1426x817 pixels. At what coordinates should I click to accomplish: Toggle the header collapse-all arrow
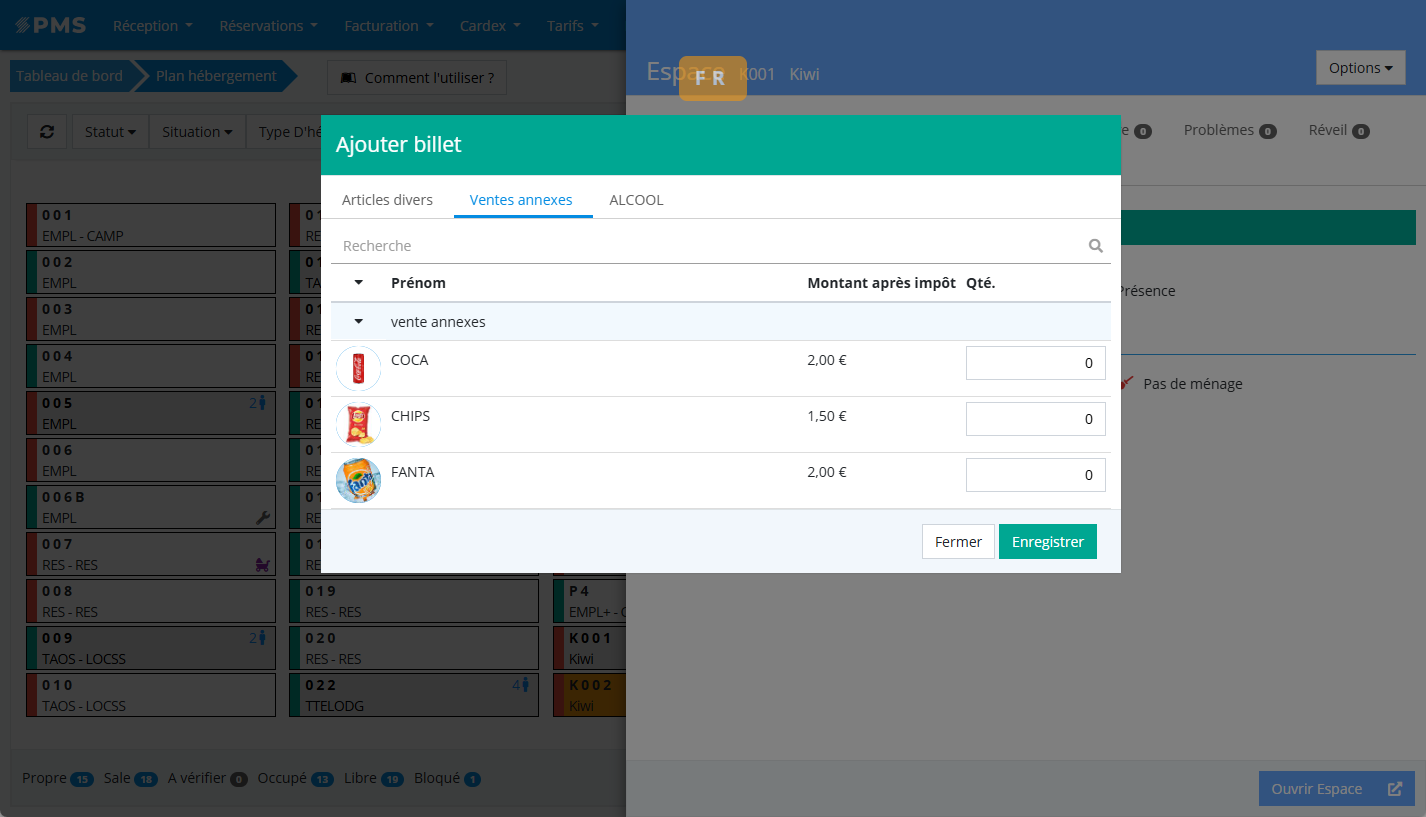tap(359, 283)
